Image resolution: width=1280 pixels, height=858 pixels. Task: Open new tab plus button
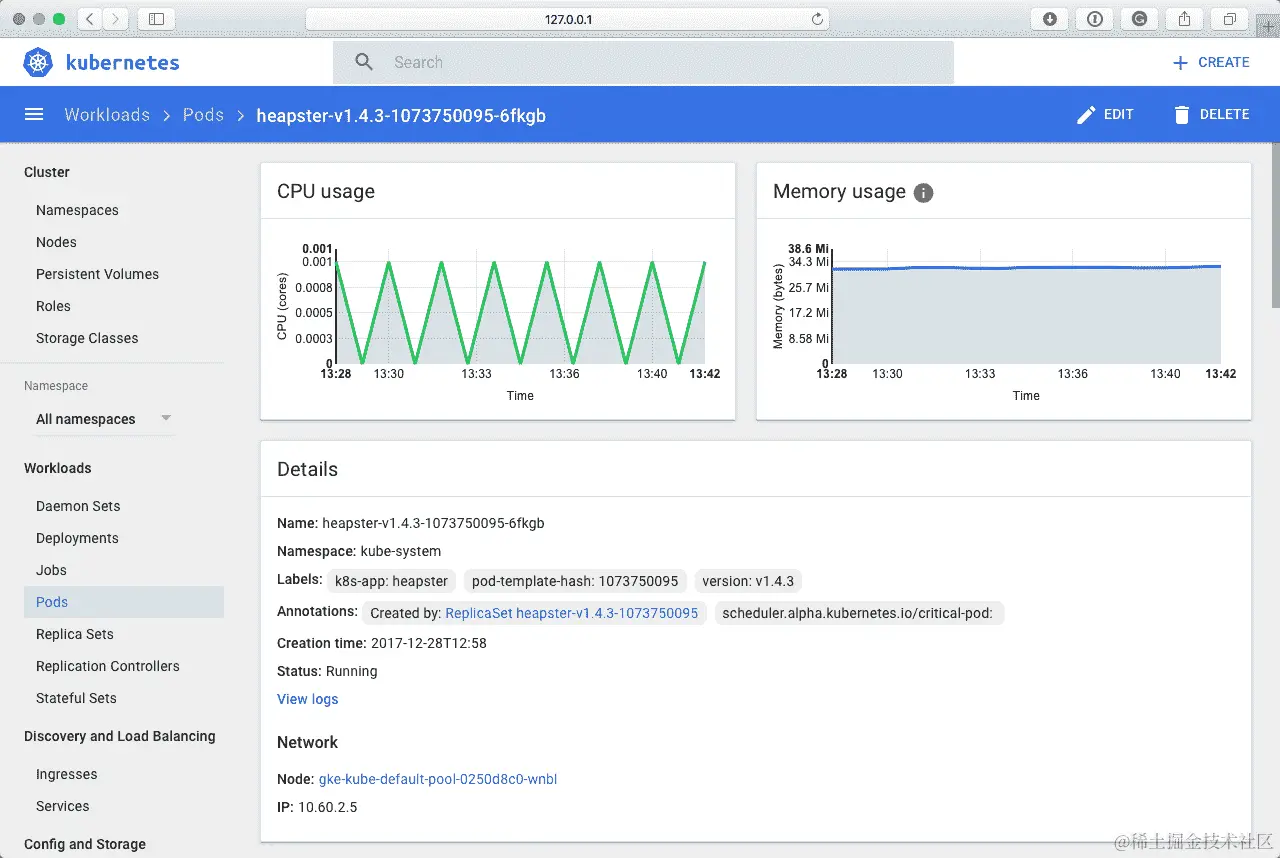pos(1268,26)
